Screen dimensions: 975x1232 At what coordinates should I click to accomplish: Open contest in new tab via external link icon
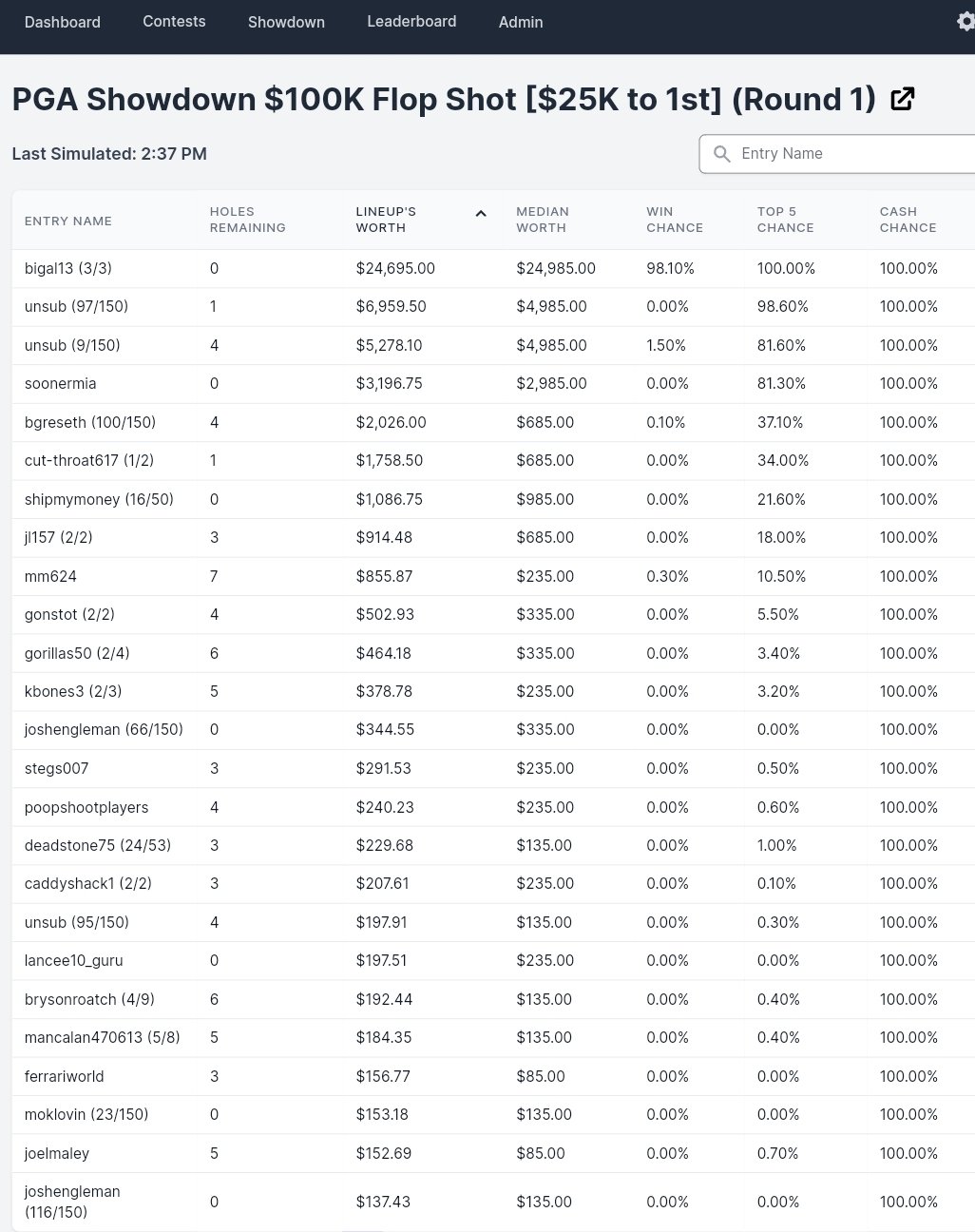(901, 98)
